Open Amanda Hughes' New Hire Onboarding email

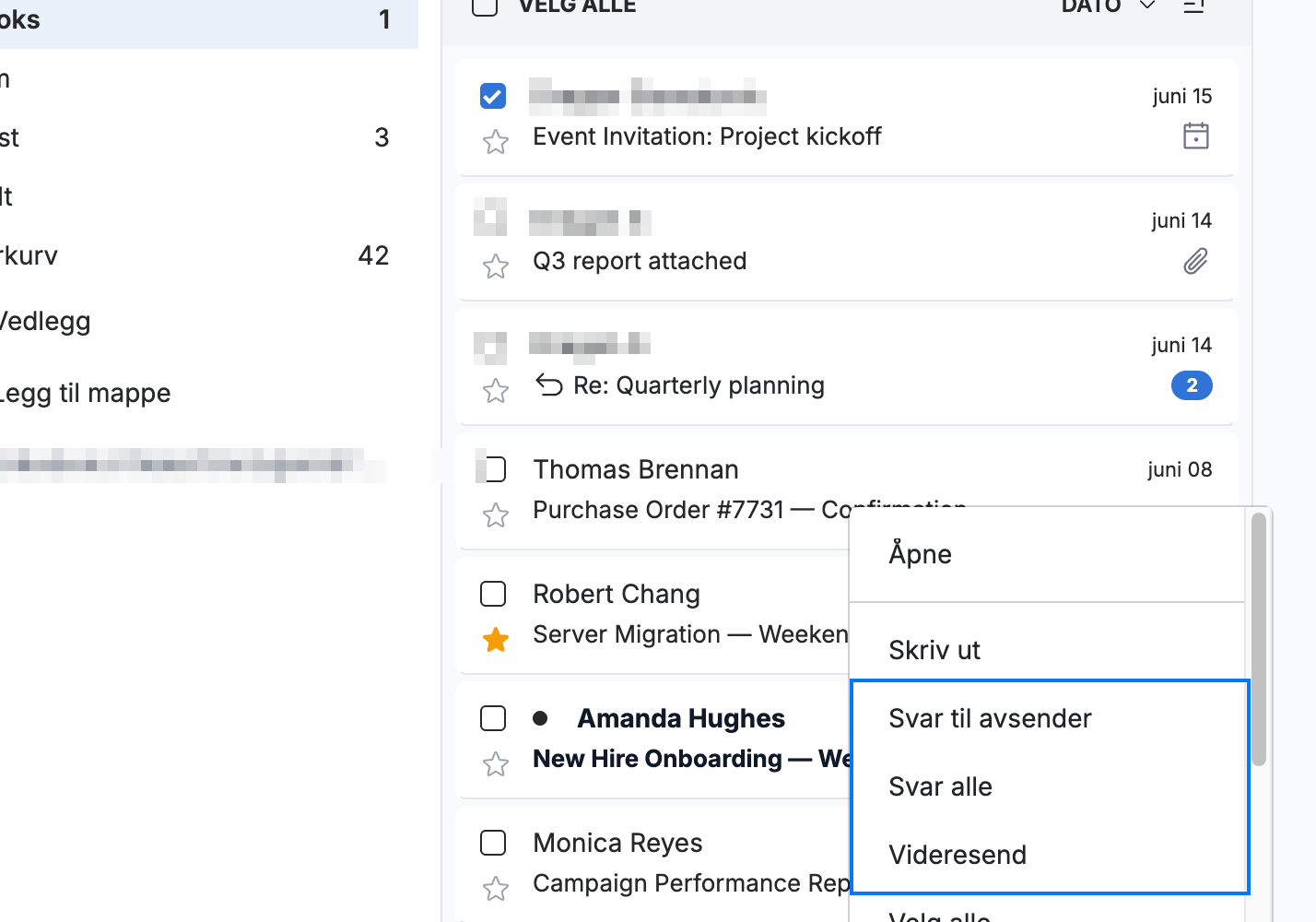(652, 739)
